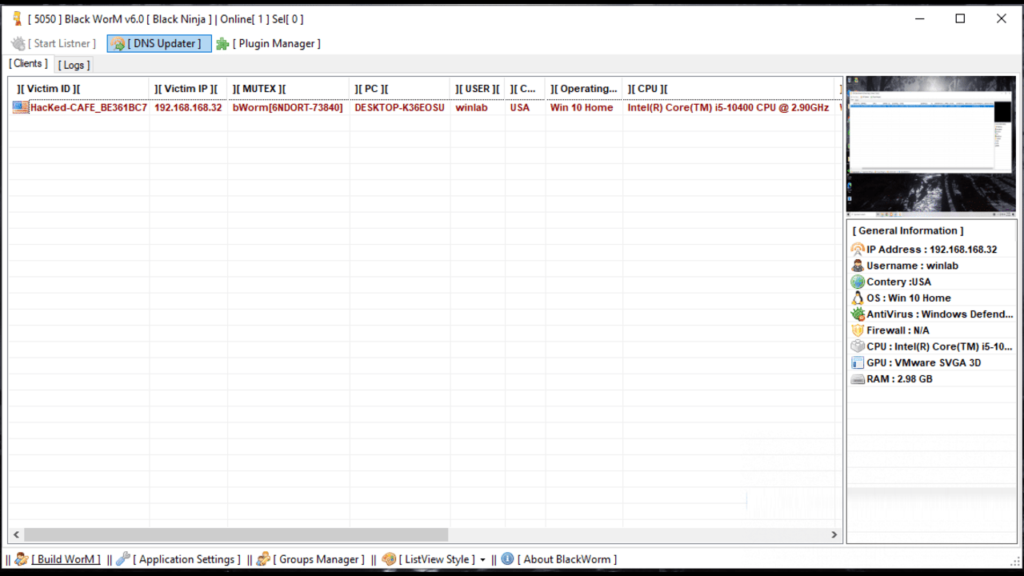Click the Username person icon
This screenshot has height=576, width=1024.
(857, 265)
